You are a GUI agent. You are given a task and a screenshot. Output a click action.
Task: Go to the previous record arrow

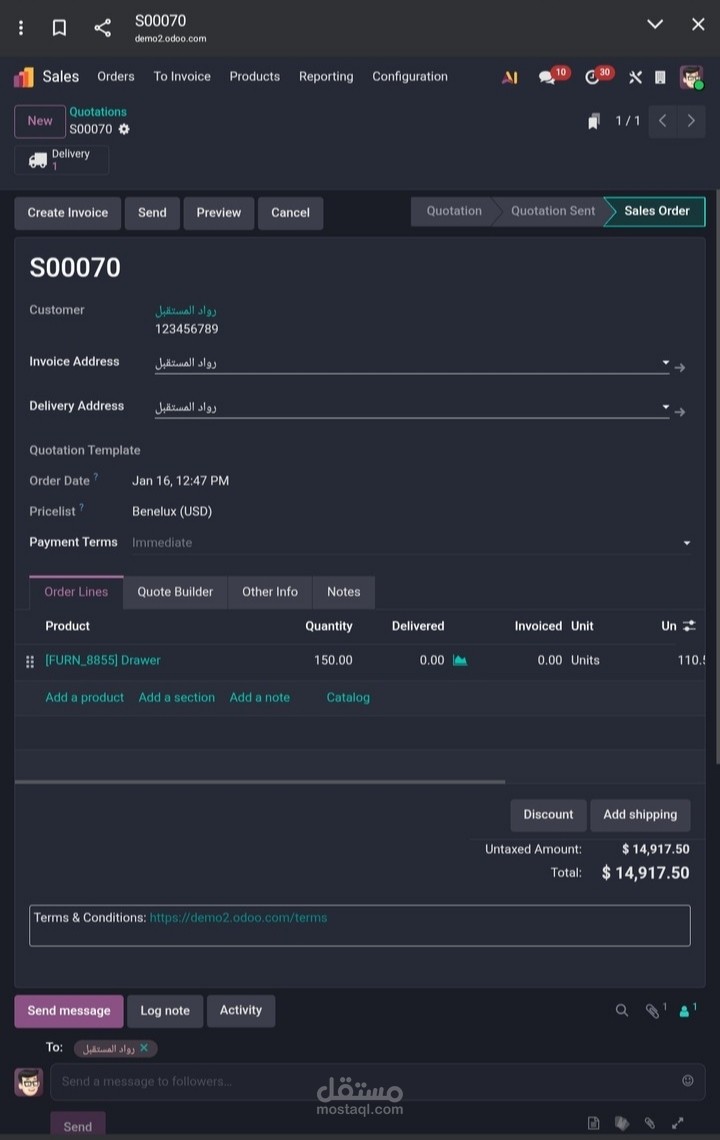pos(663,121)
